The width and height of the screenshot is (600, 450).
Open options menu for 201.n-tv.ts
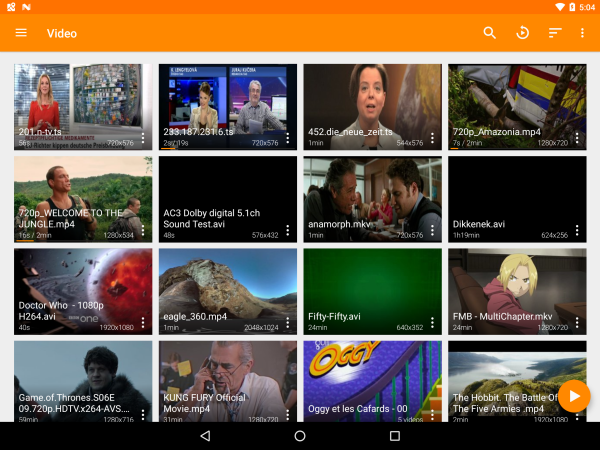143,138
